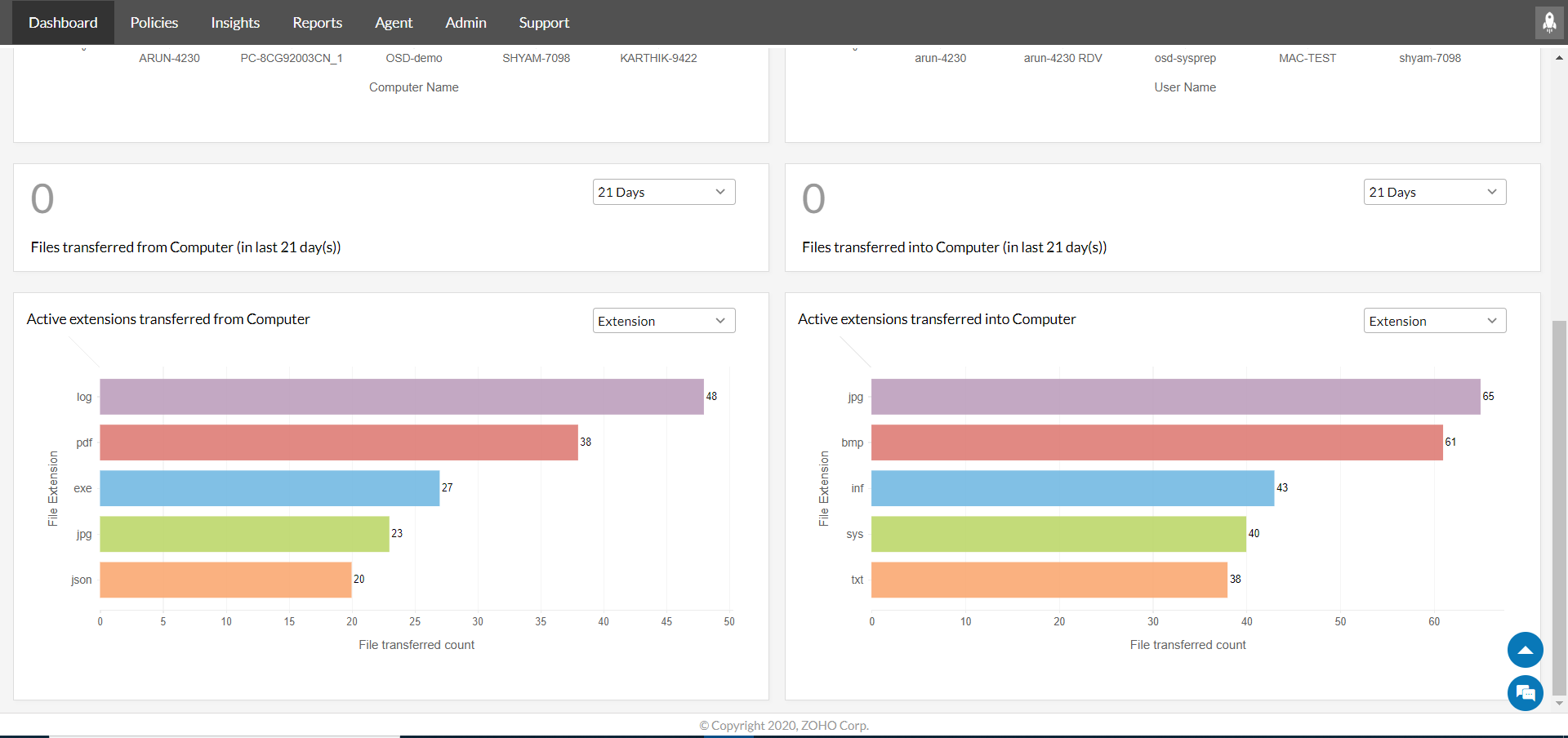Select the Admin tab

click(465, 23)
